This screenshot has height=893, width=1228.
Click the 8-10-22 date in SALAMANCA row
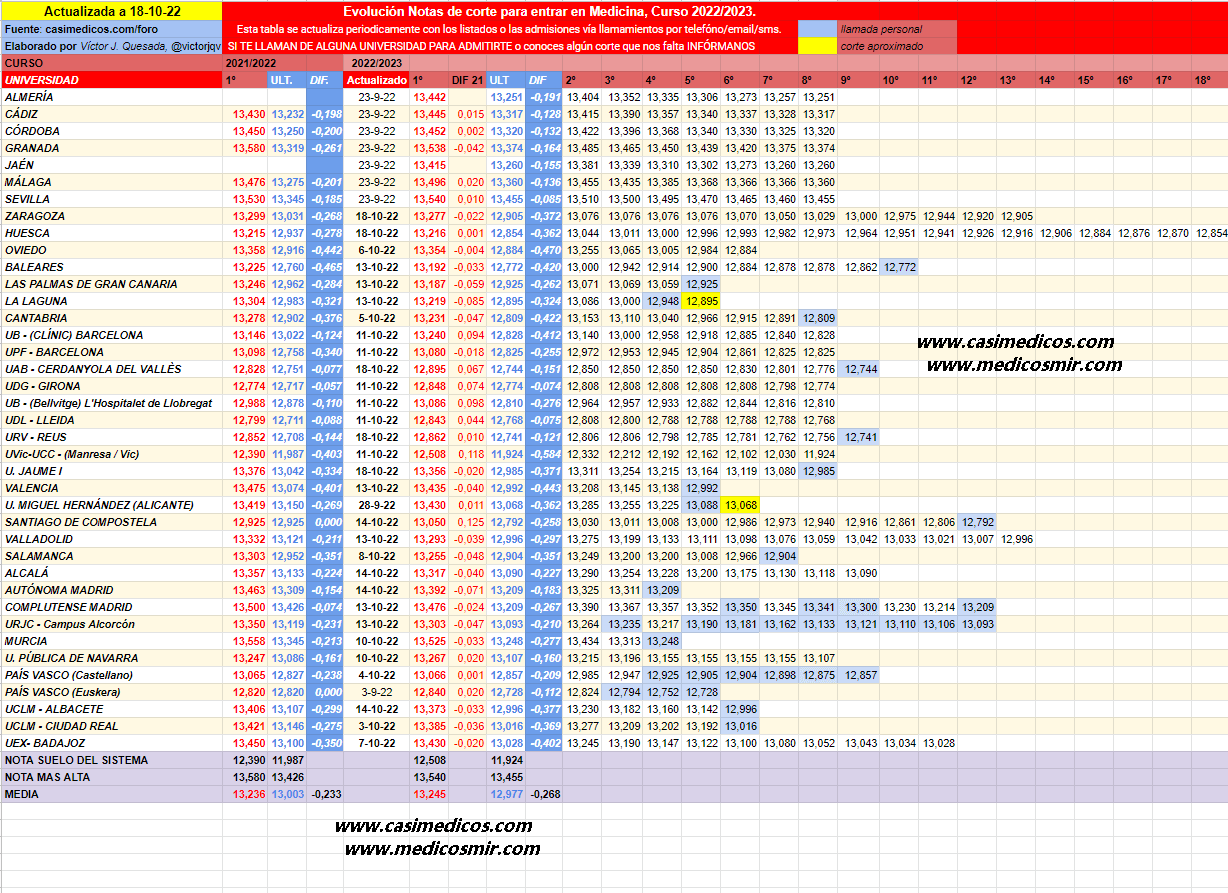point(376,556)
